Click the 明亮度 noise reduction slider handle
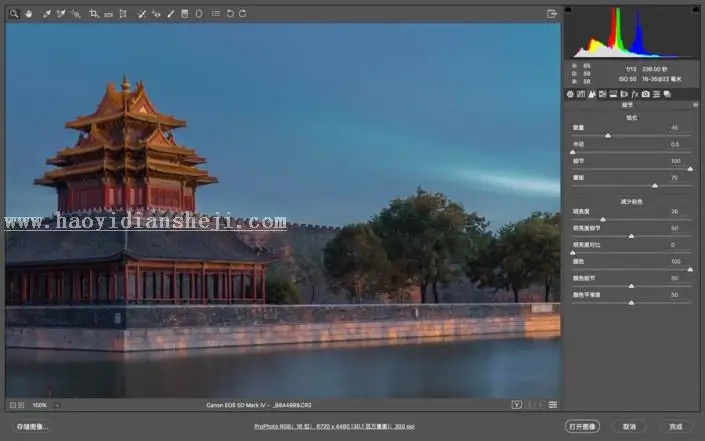The image size is (705, 441). point(603,219)
